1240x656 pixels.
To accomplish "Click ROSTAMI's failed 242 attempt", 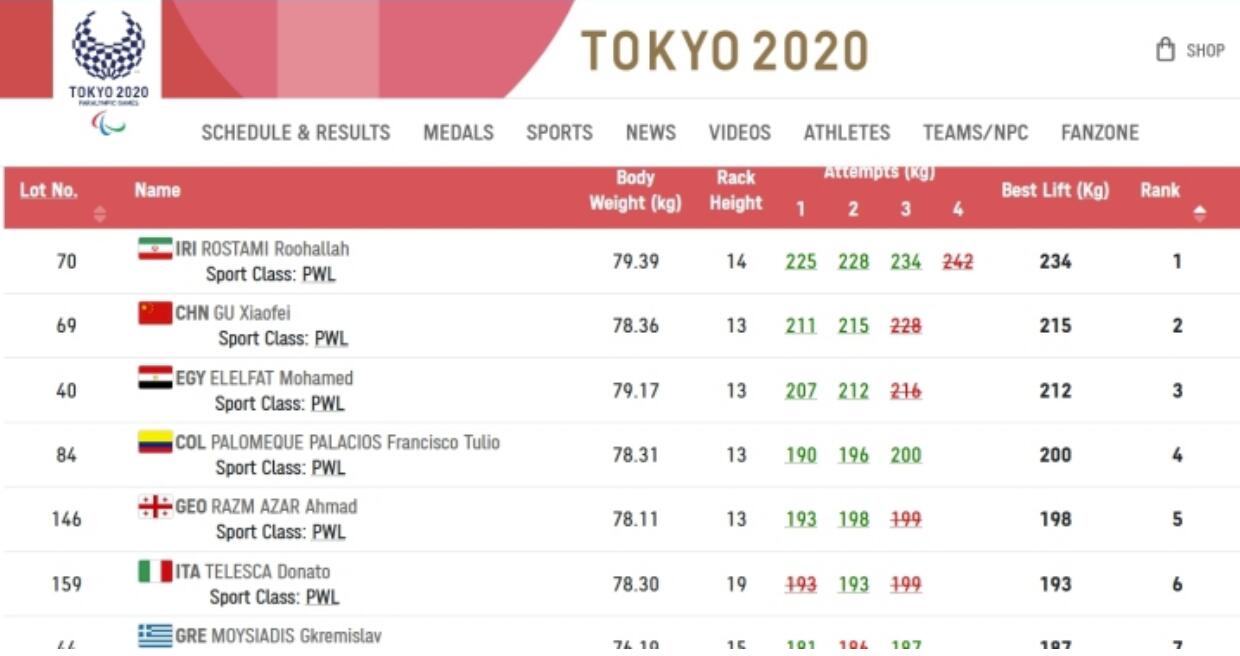I will [x=958, y=262].
